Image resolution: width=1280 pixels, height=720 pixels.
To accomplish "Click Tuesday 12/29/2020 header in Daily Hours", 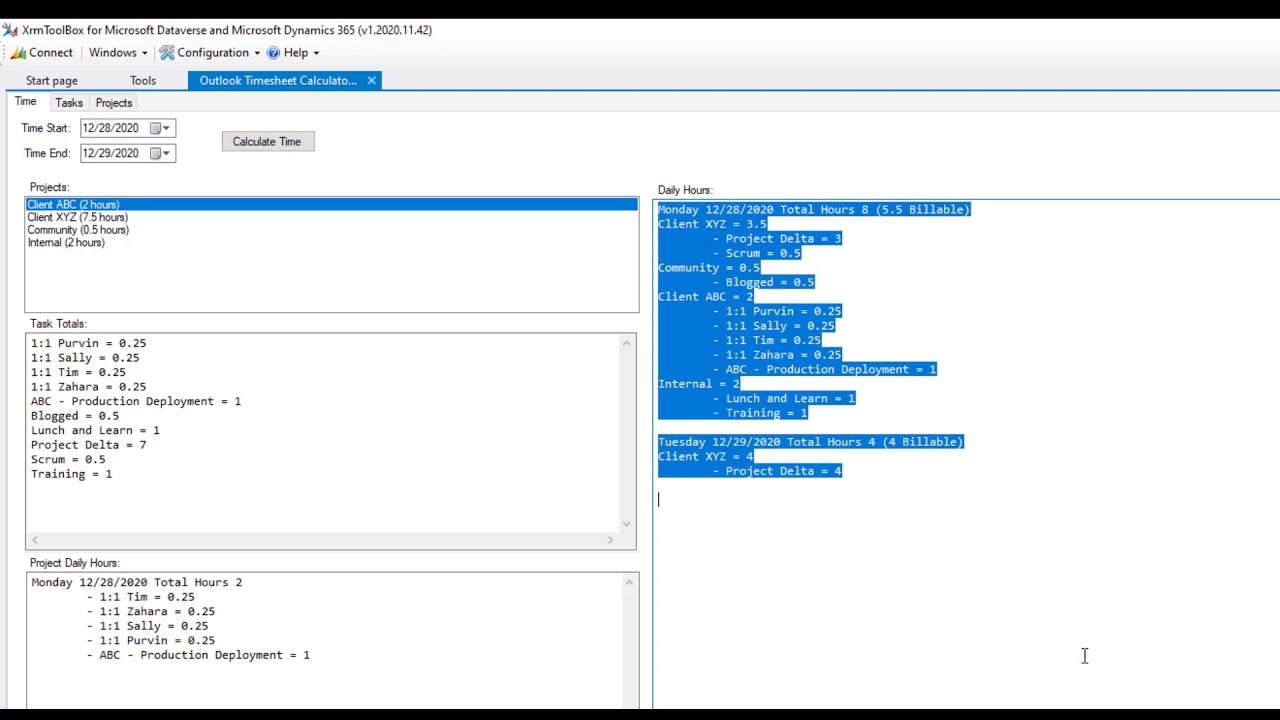I will (x=811, y=442).
